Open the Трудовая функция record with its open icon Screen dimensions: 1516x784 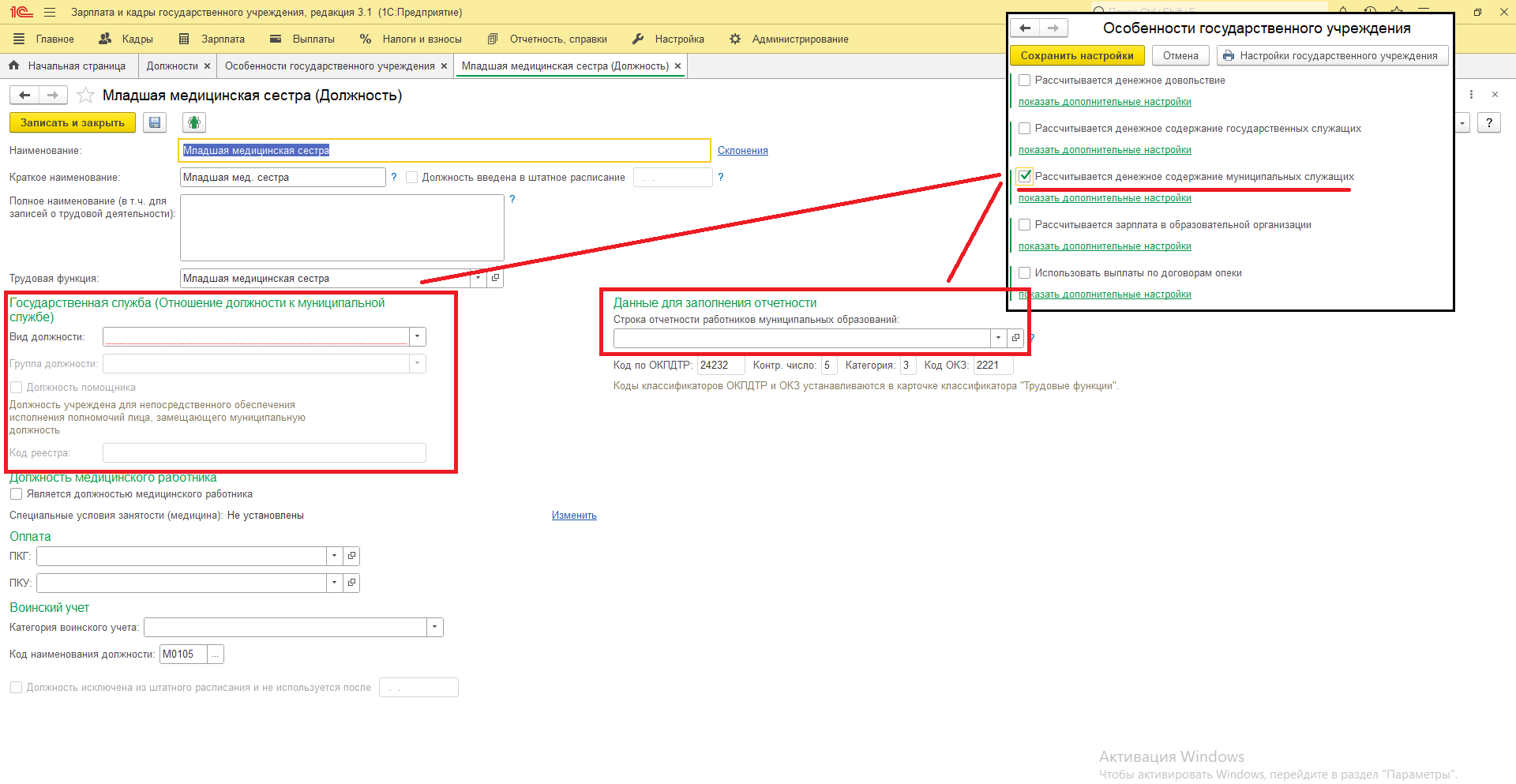click(495, 278)
